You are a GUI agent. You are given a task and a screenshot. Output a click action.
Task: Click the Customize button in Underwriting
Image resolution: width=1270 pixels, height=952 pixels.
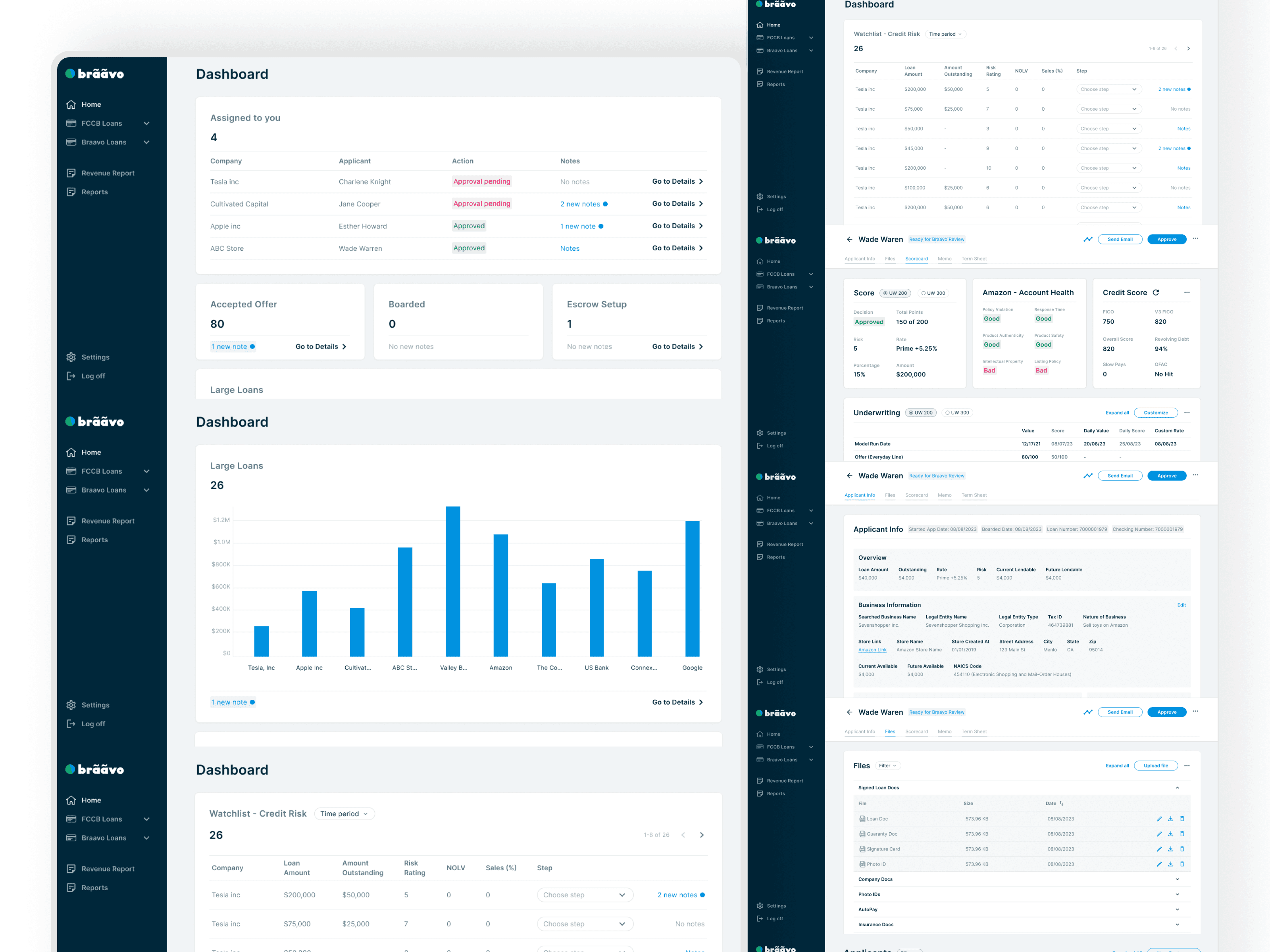pos(1156,413)
